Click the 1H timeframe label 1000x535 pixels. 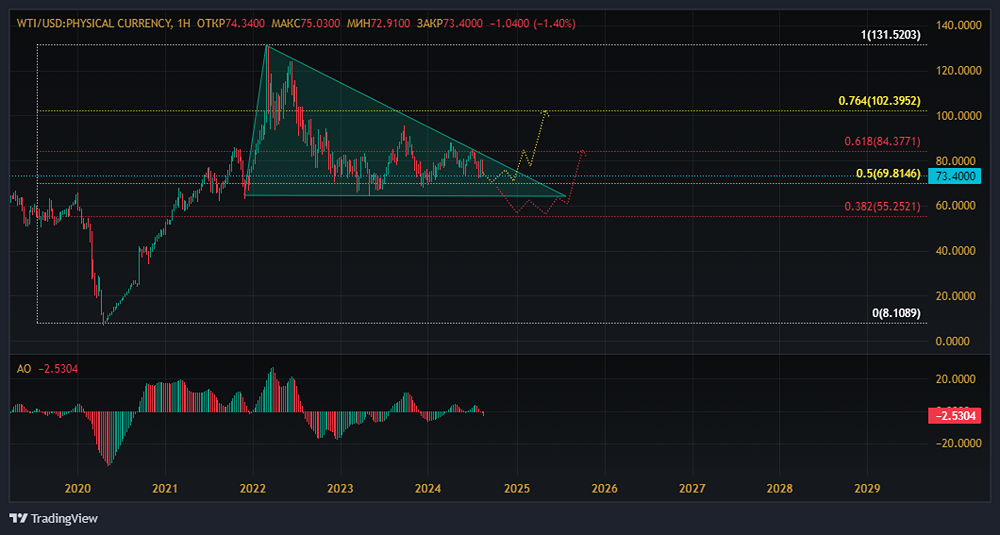(183, 24)
